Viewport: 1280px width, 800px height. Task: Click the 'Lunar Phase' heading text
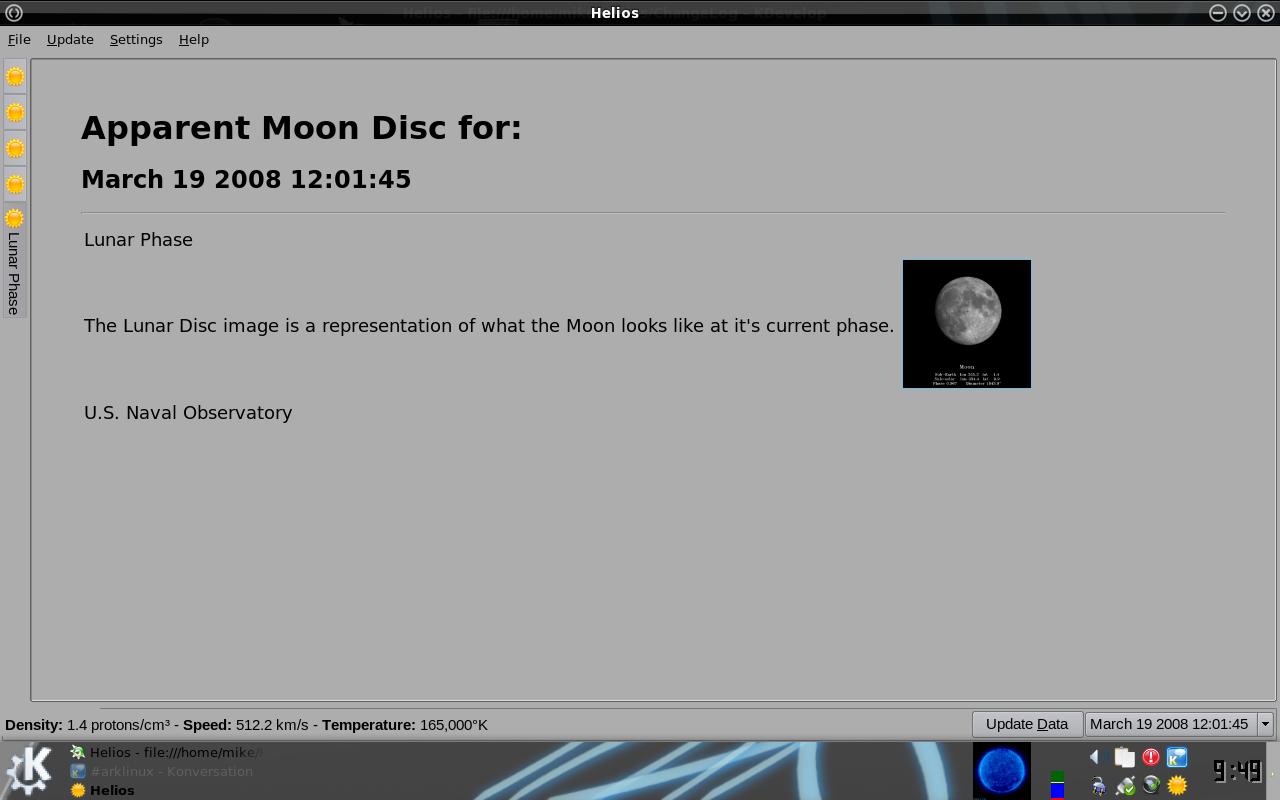coord(138,240)
